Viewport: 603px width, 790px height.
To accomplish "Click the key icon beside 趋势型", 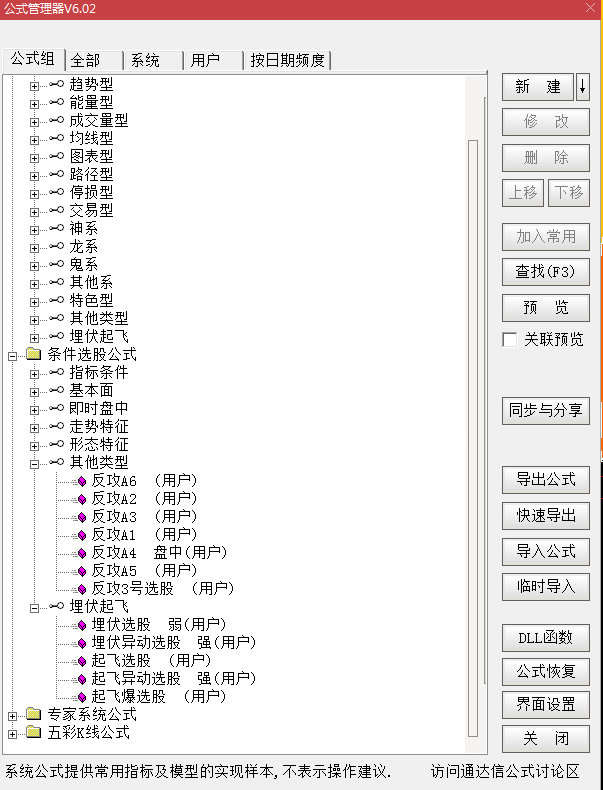I will (56, 84).
